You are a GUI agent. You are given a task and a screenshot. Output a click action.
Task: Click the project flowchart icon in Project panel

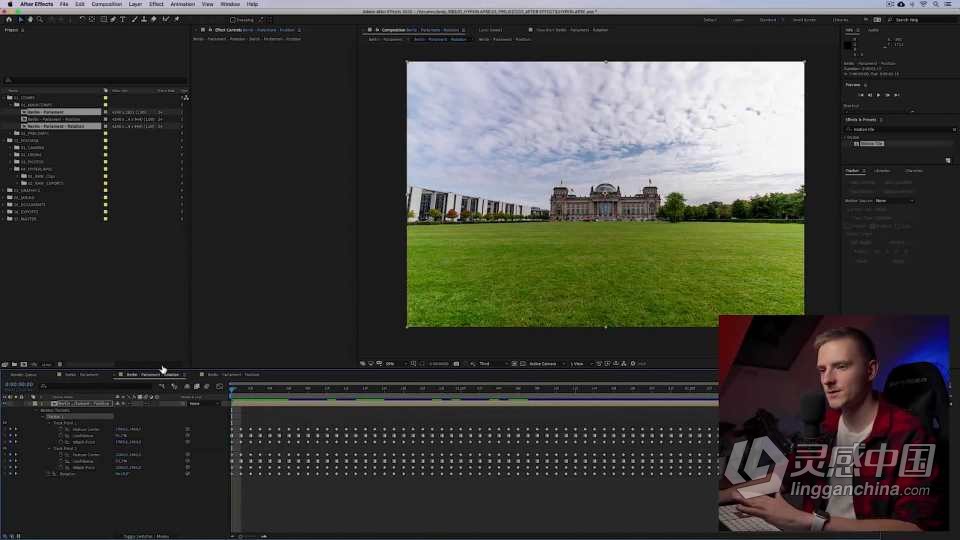186,98
